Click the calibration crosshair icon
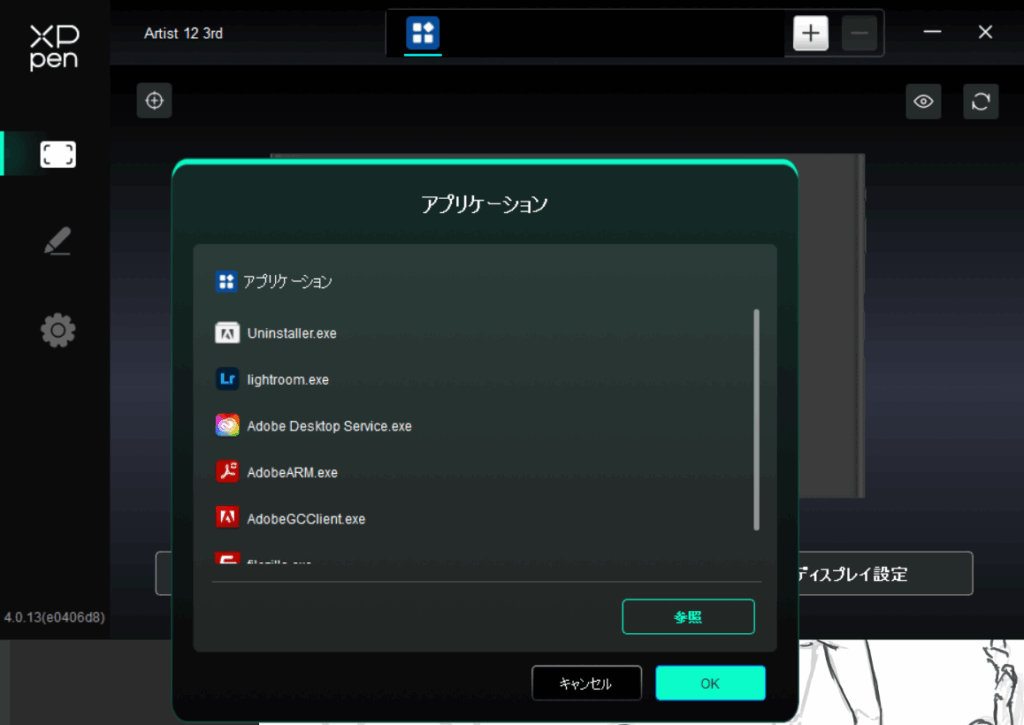Viewport: 1024px width, 725px height. coord(154,101)
